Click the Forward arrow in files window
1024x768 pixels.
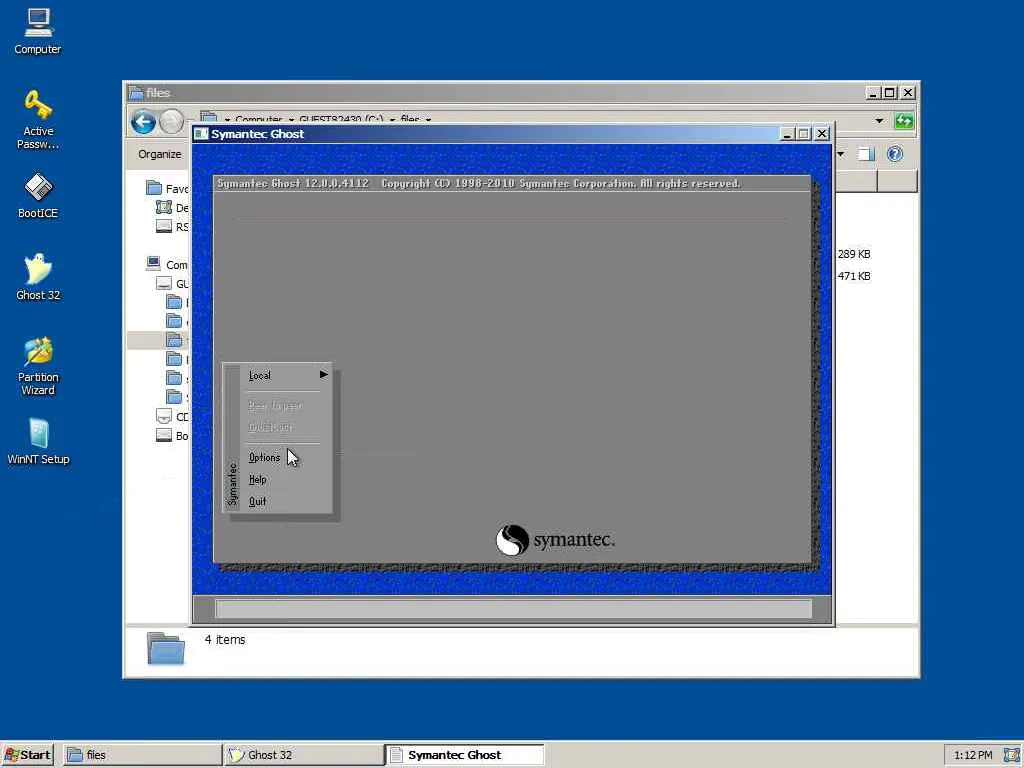pos(172,121)
